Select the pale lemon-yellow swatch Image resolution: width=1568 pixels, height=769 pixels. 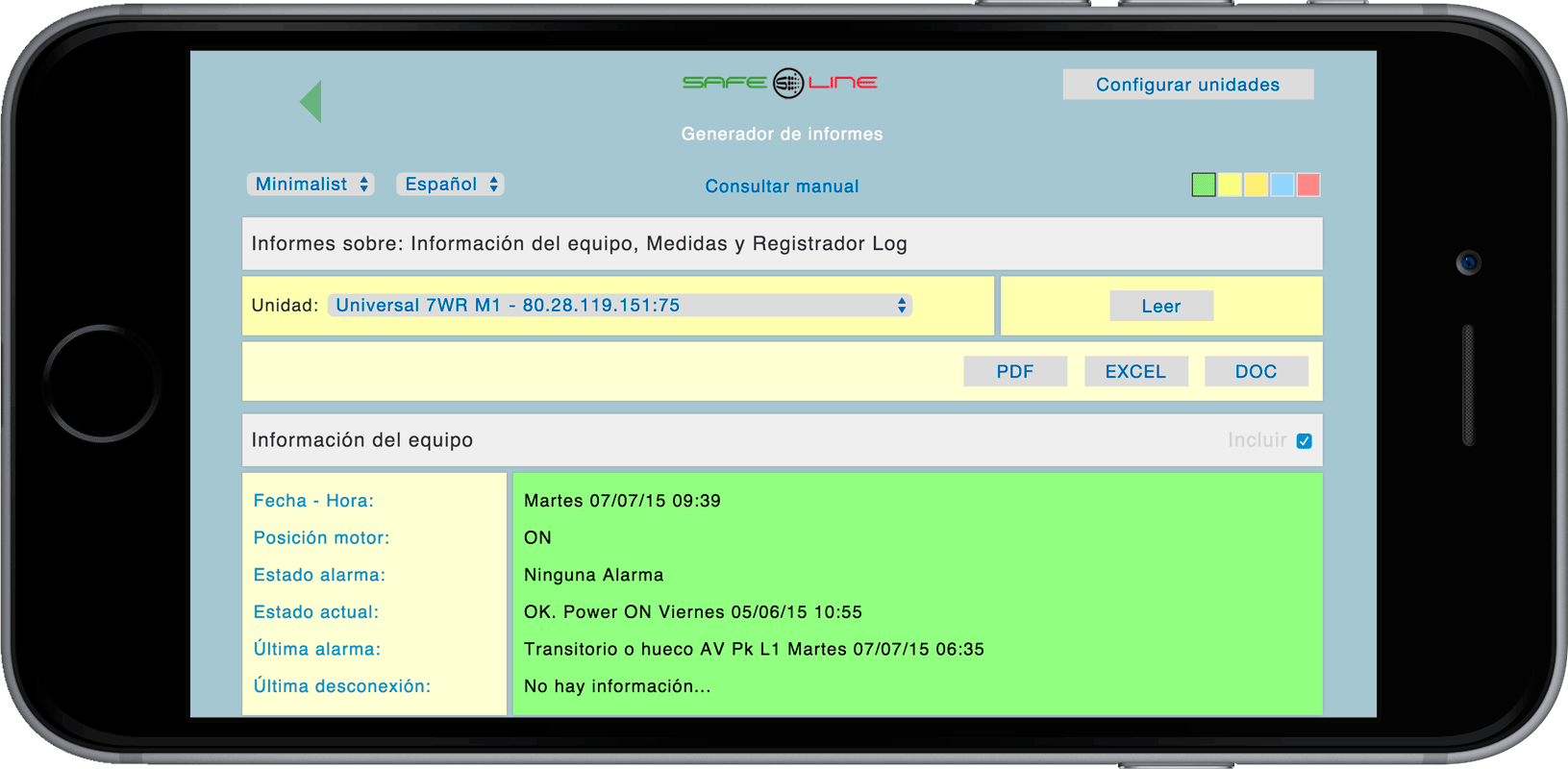coord(1230,185)
